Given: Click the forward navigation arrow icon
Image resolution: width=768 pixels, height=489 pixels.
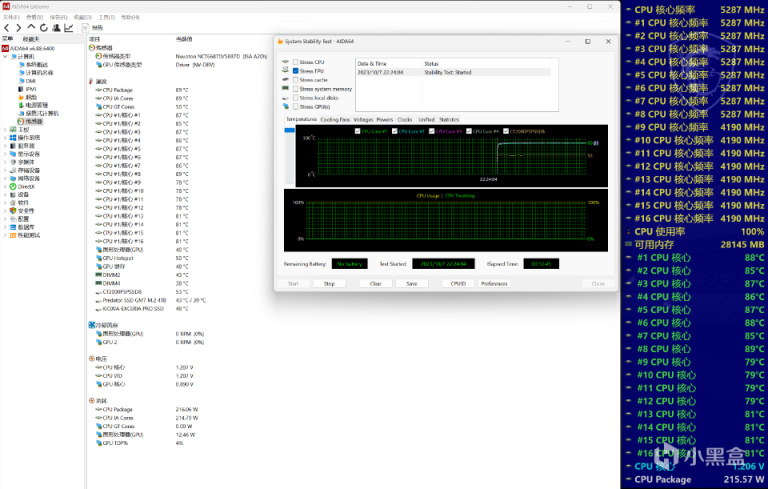Looking at the screenshot, I should [17, 27].
